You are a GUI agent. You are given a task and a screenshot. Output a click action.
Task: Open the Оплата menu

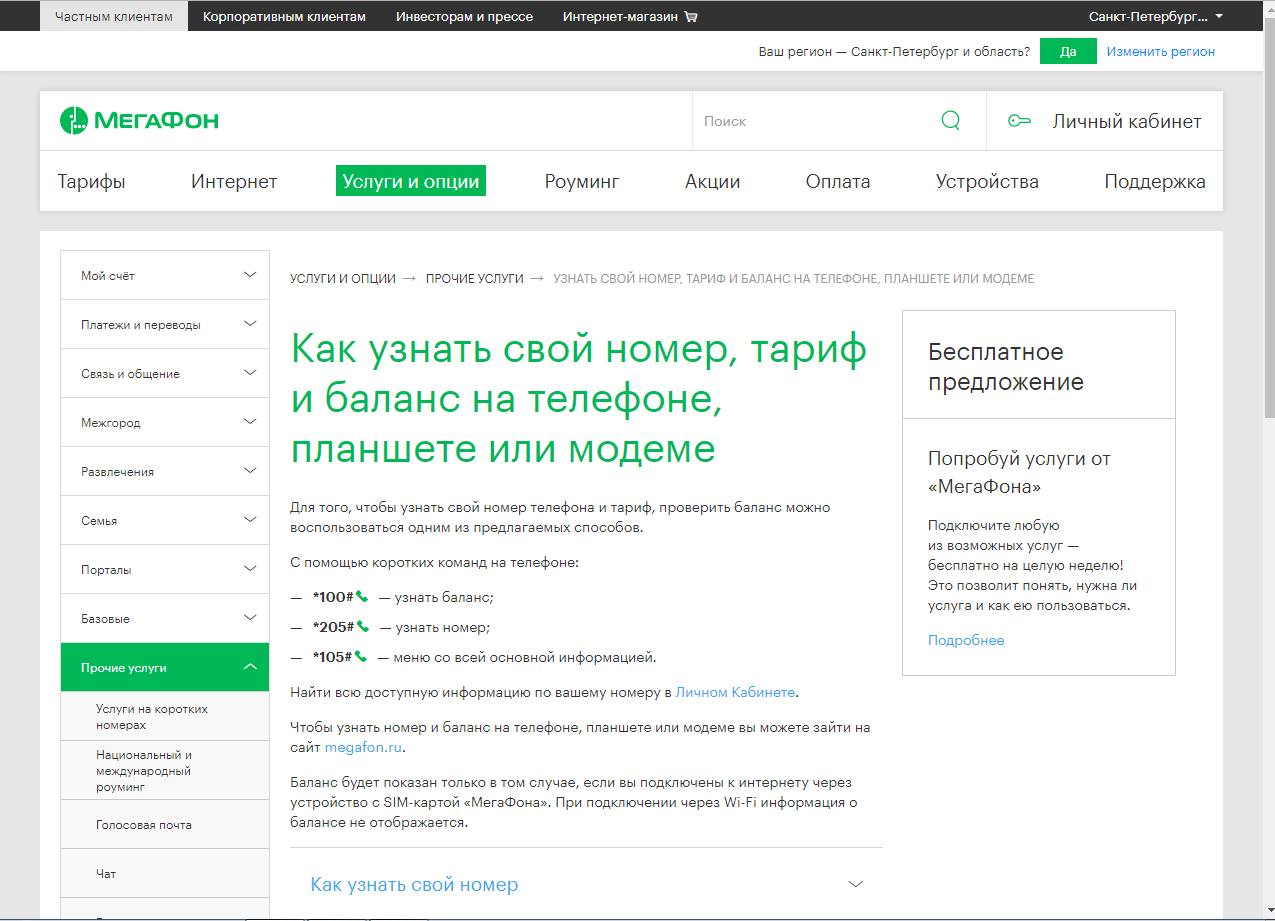point(838,181)
